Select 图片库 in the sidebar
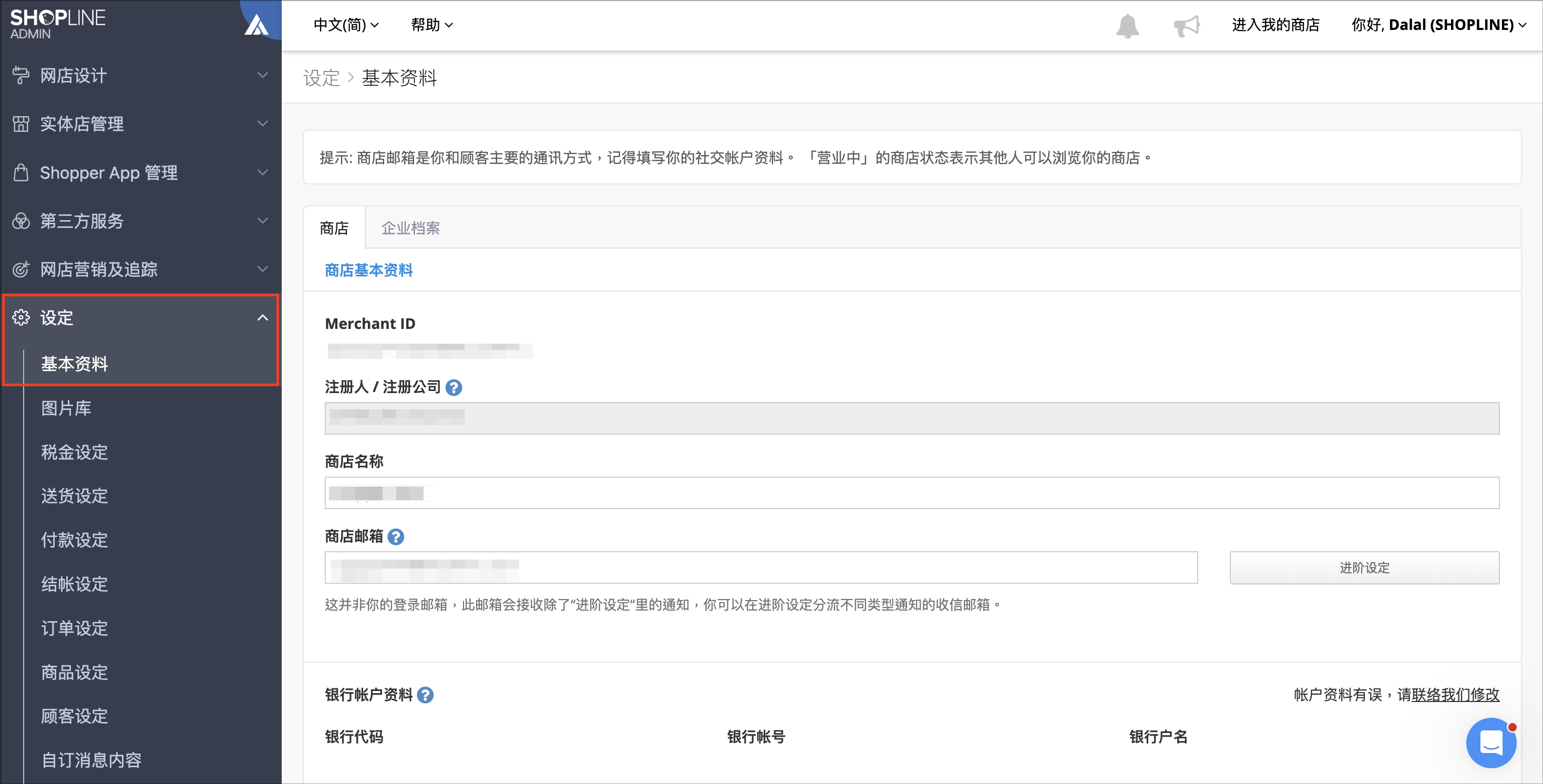Viewport: 1543px width, 784px height. [66, 408]
